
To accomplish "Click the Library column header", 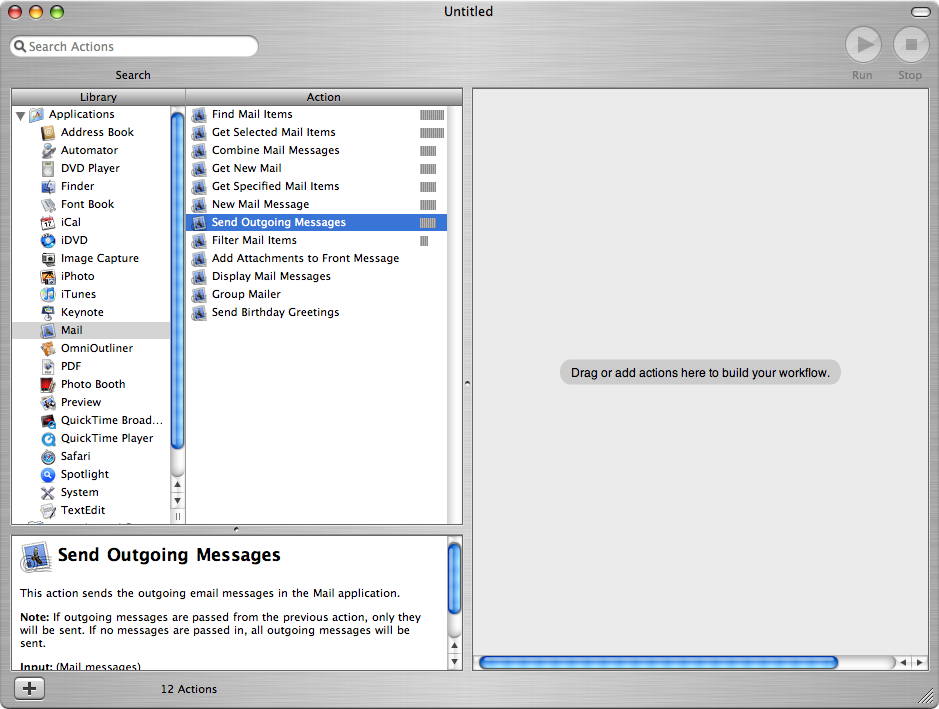I will [99, 97].
